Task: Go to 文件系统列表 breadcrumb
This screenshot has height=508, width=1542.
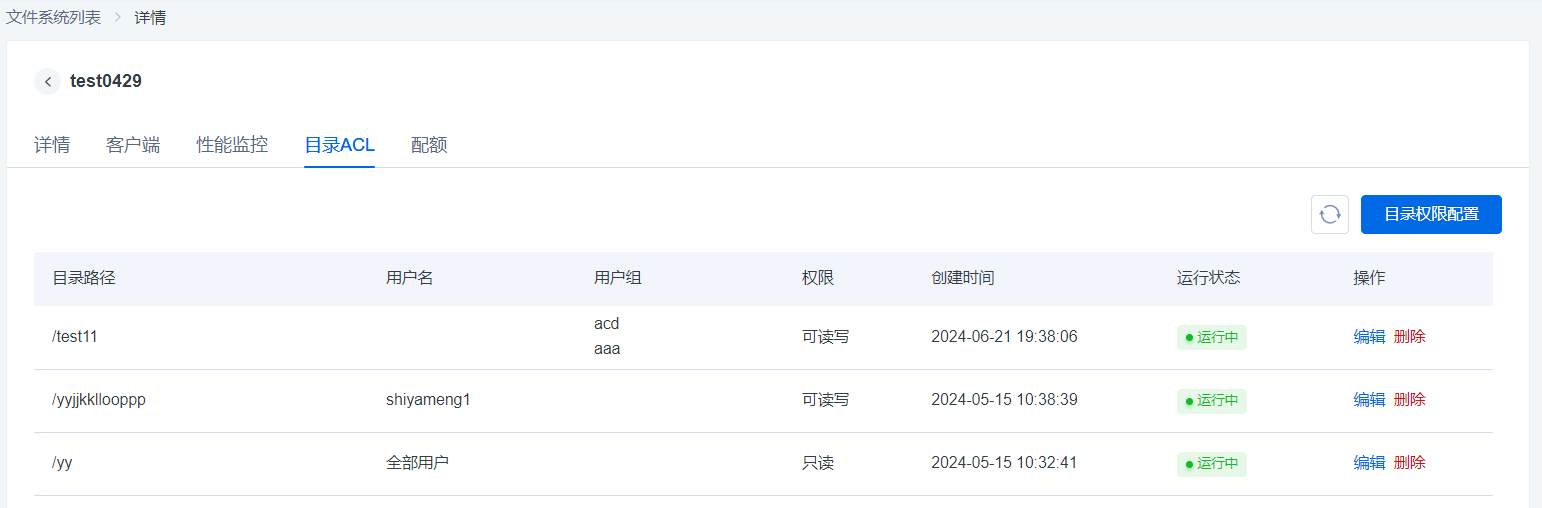Action: point(52,18)
